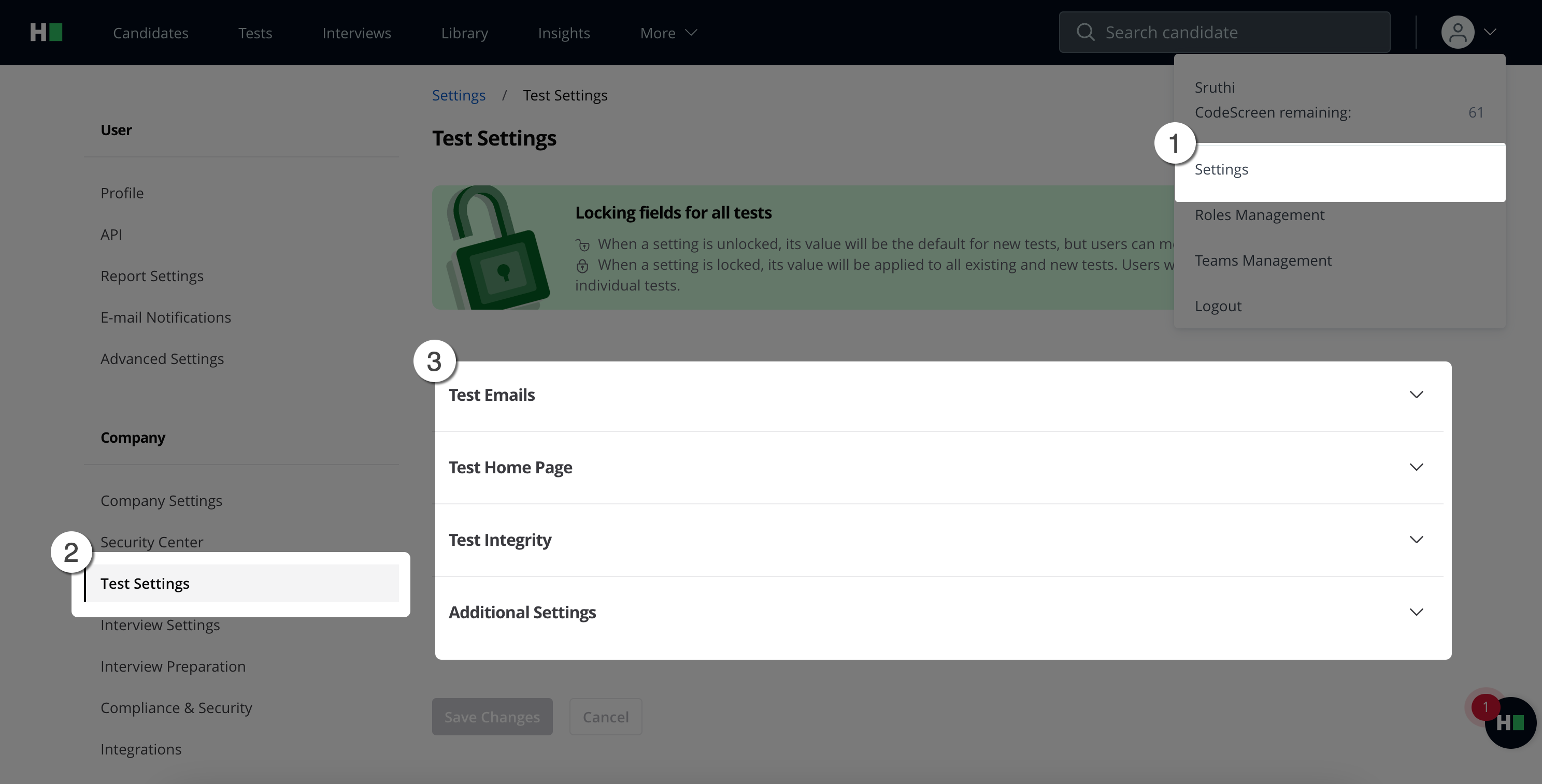Viewport: 1542px width, 784px height.
Task: Click the search magnifier icon
Action: (1086, 32)
